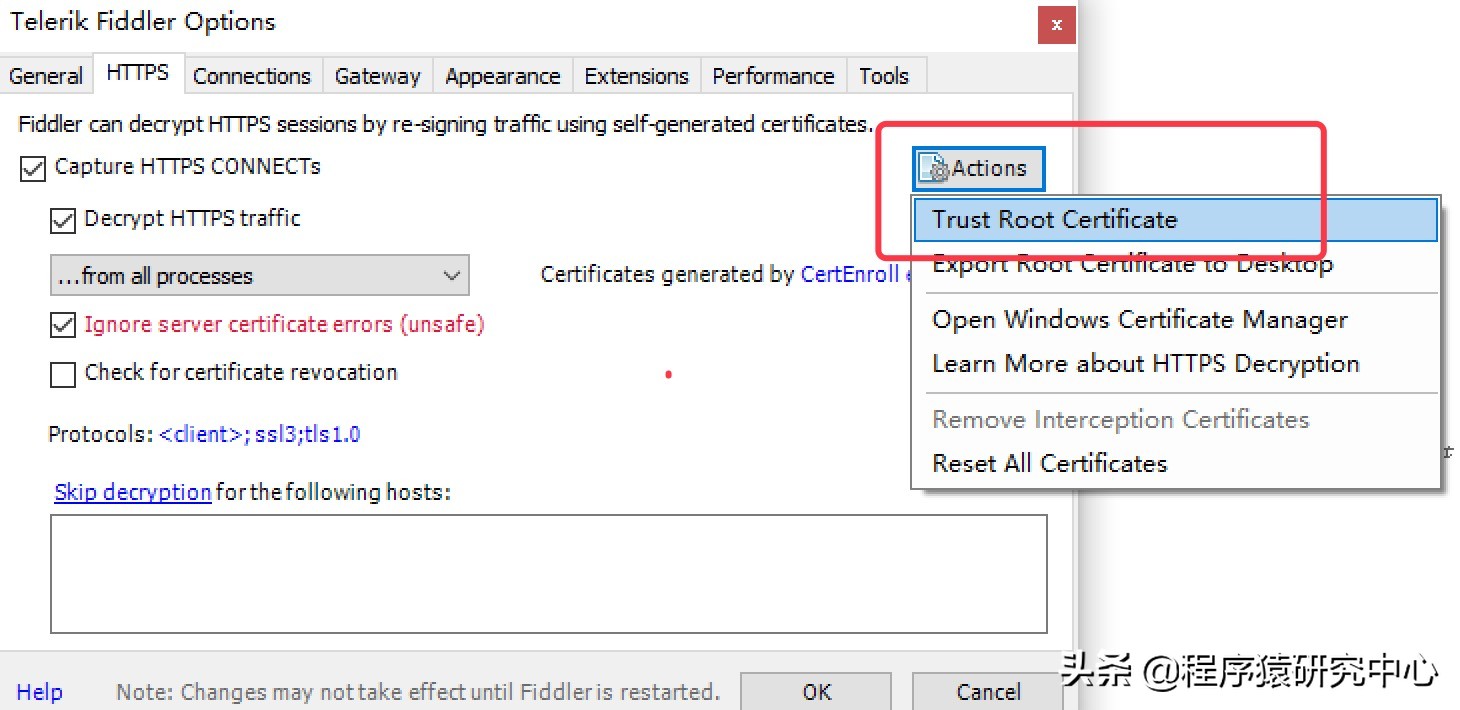1460x710 pixels.
Task: Open the Appearance tab
Action: click(503, 76)
